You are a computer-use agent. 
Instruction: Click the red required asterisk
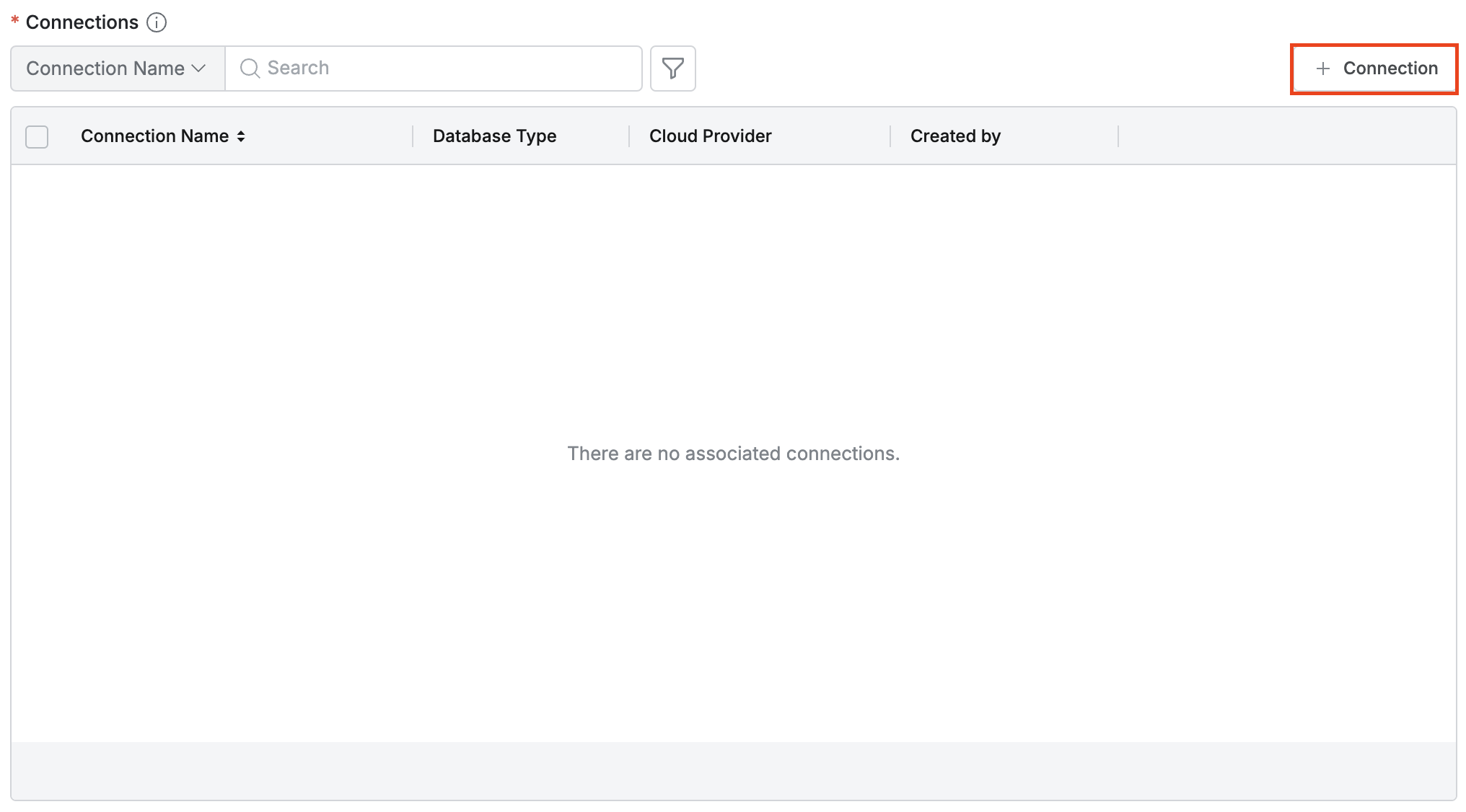coord(14,21)
